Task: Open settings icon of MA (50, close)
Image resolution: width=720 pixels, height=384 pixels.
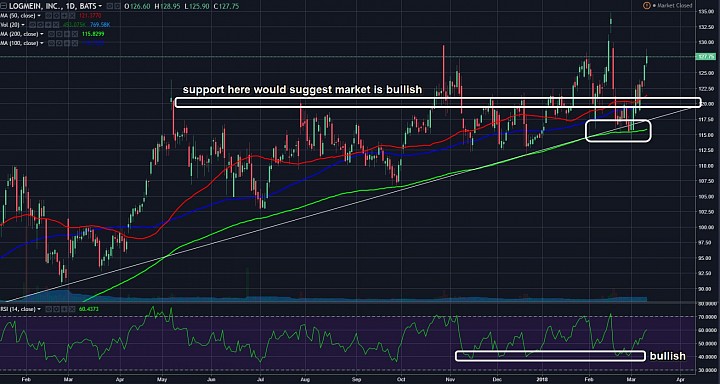Action: click(x=56, y=16)
